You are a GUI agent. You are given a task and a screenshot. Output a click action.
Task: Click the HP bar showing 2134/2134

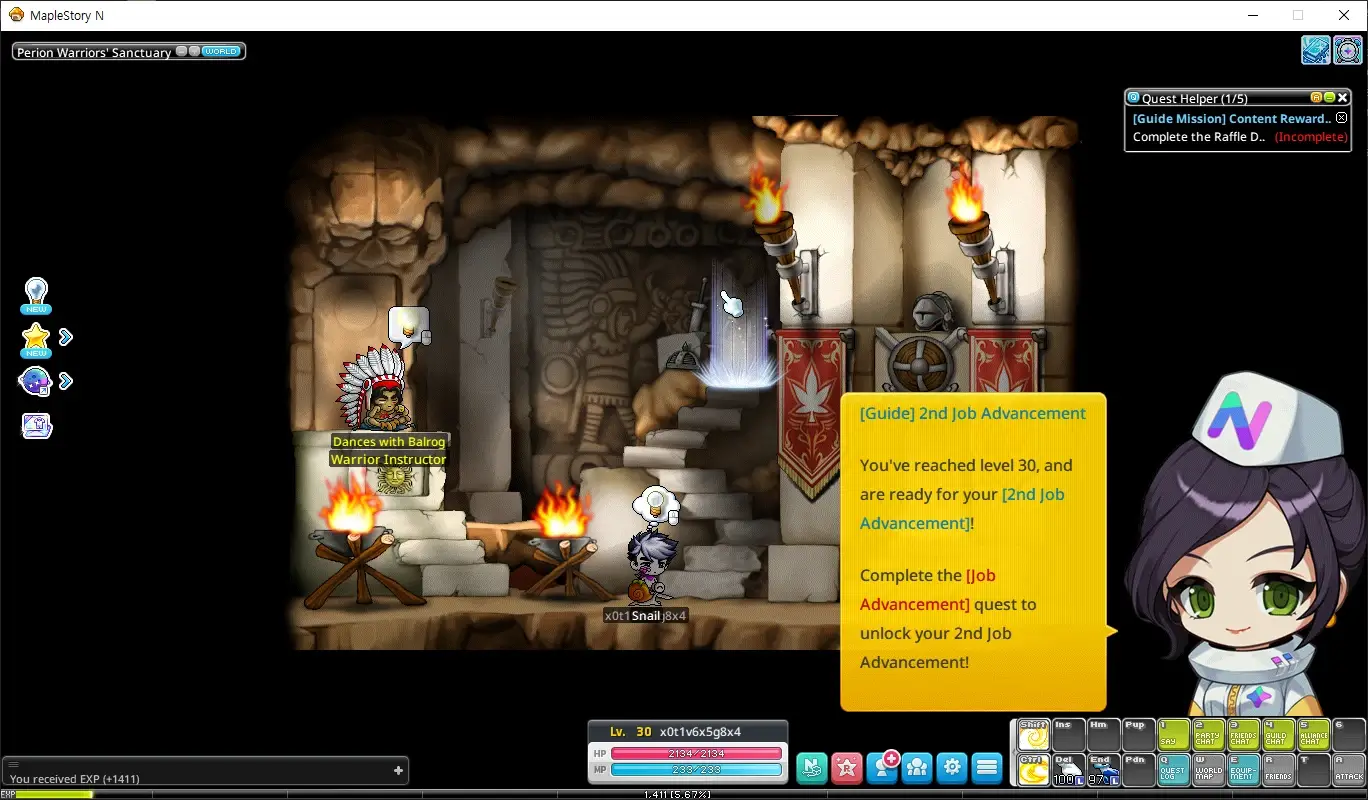(696, 753)
